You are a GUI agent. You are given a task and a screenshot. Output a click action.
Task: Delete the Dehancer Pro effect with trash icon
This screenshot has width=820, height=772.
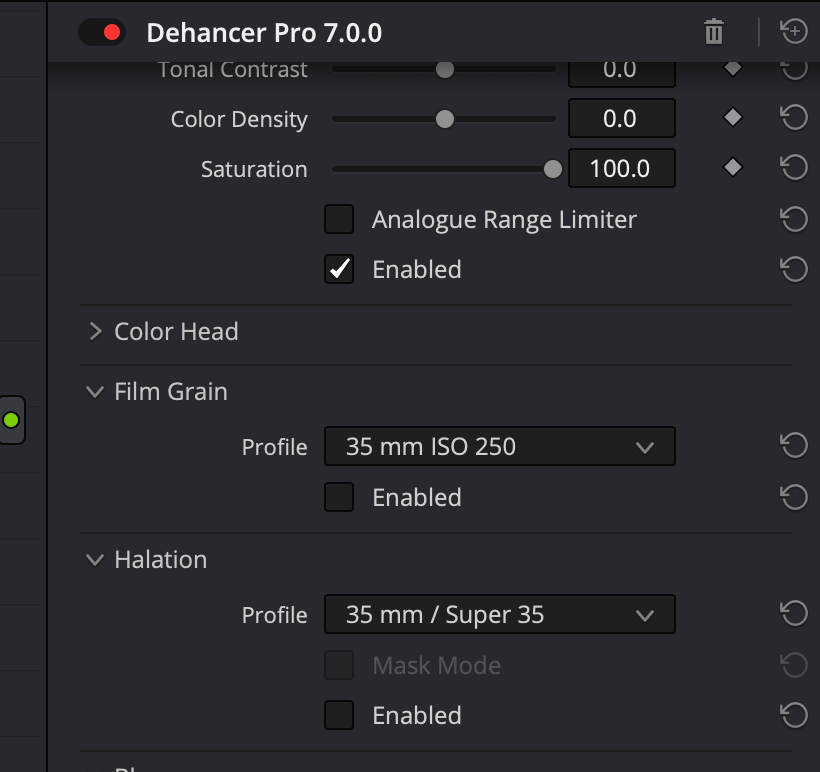[713, 32]
